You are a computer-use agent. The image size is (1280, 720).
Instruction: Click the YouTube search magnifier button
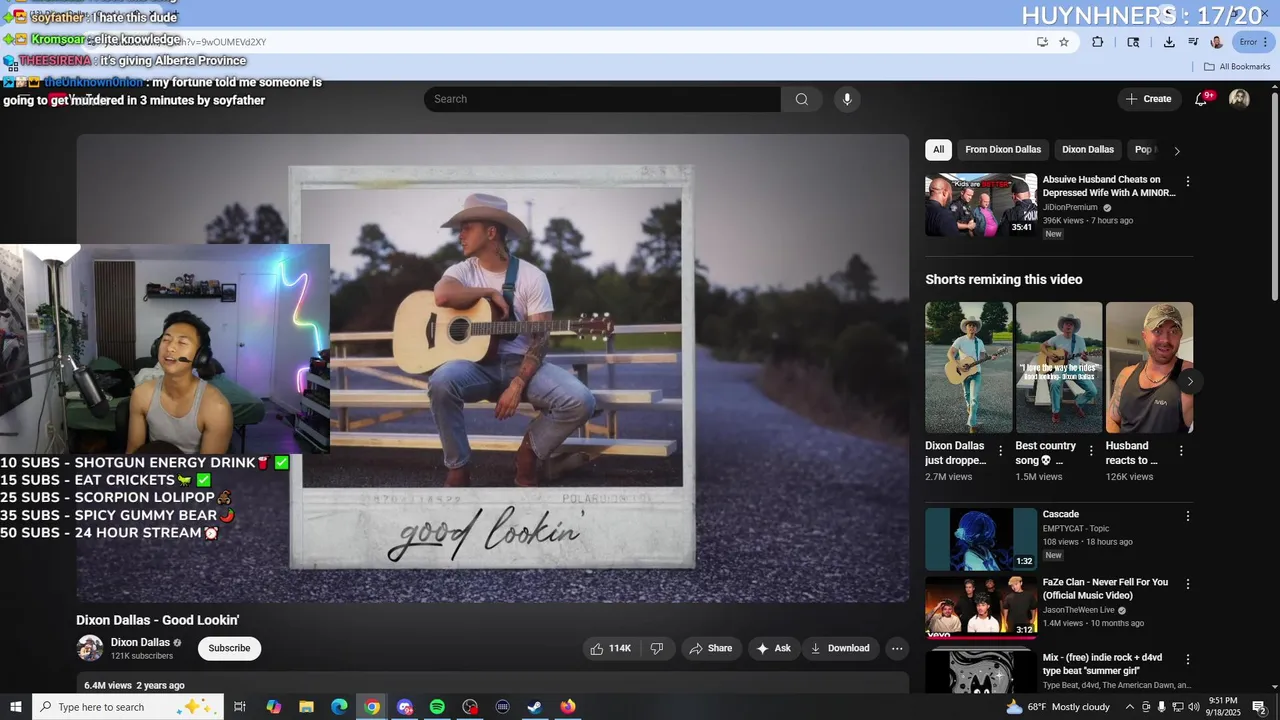801,99
